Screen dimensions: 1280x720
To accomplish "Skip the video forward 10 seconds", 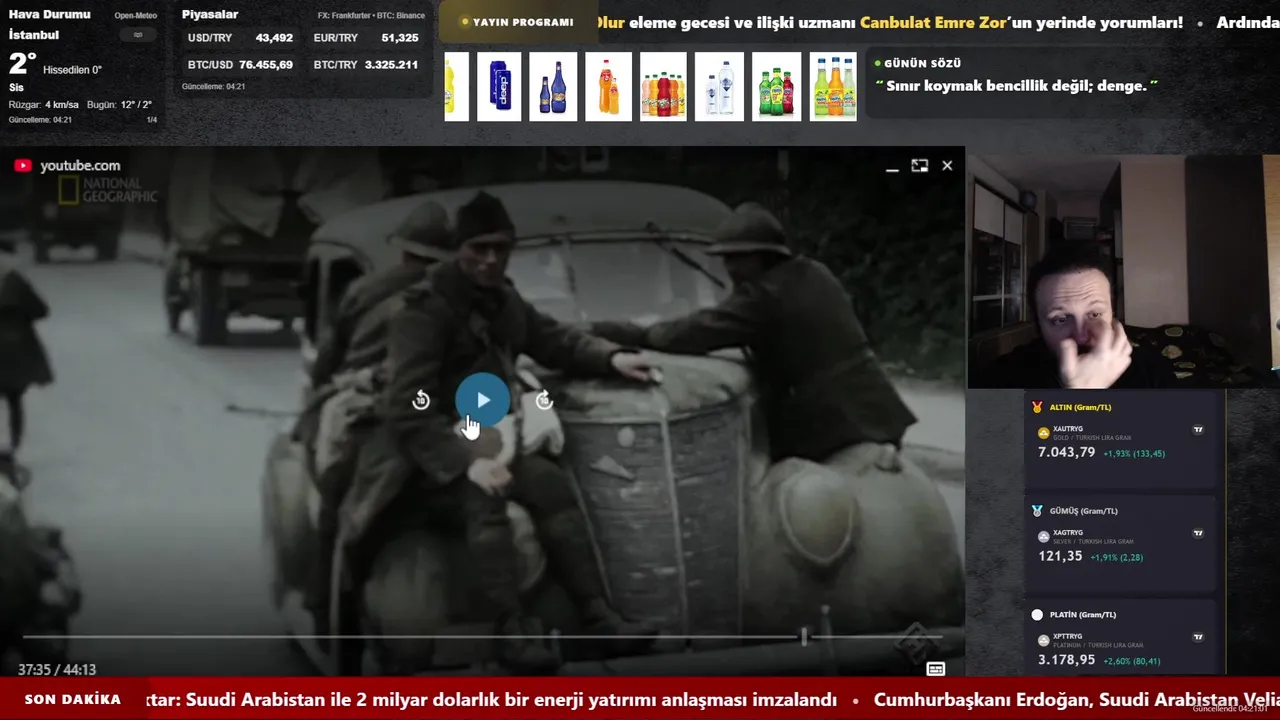I will pyautogui.click(x=544, y=400).
